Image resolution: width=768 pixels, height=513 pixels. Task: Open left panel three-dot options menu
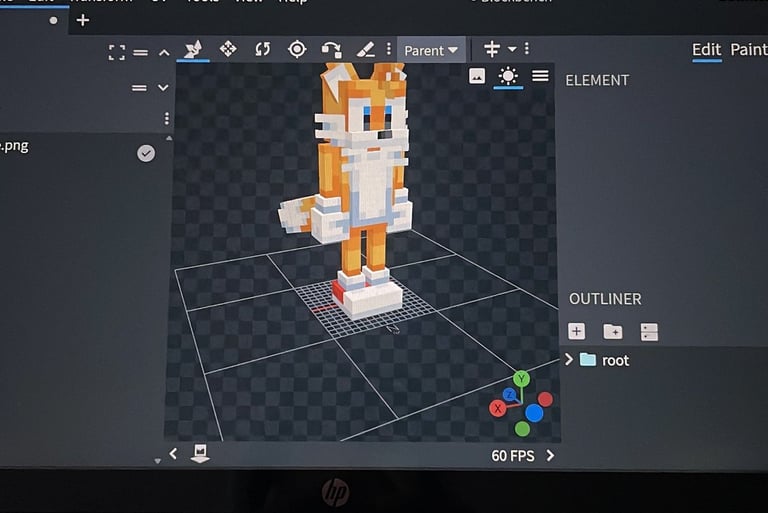click(x=167, y=118)
